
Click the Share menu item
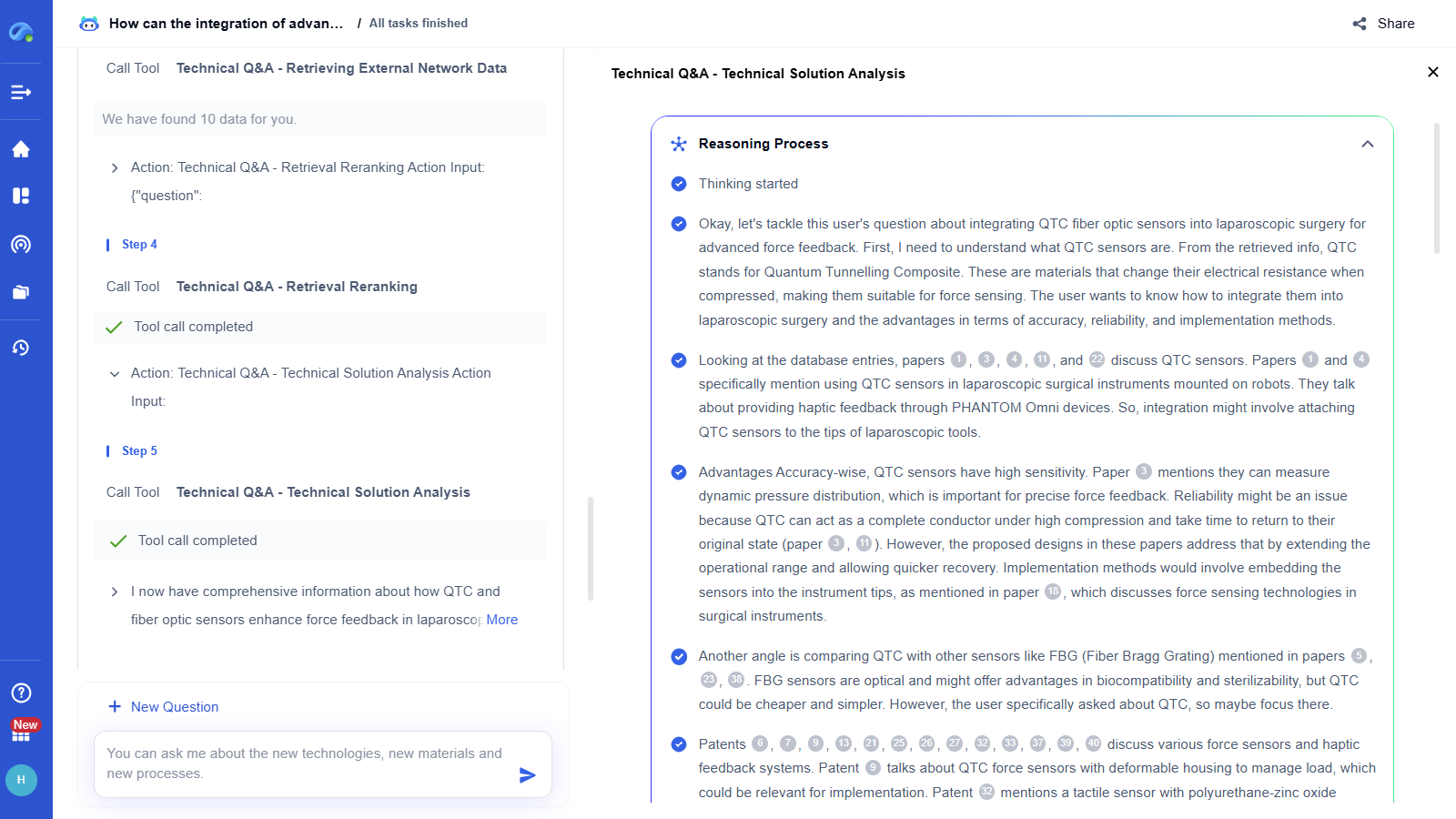(x=1384, y=24)
